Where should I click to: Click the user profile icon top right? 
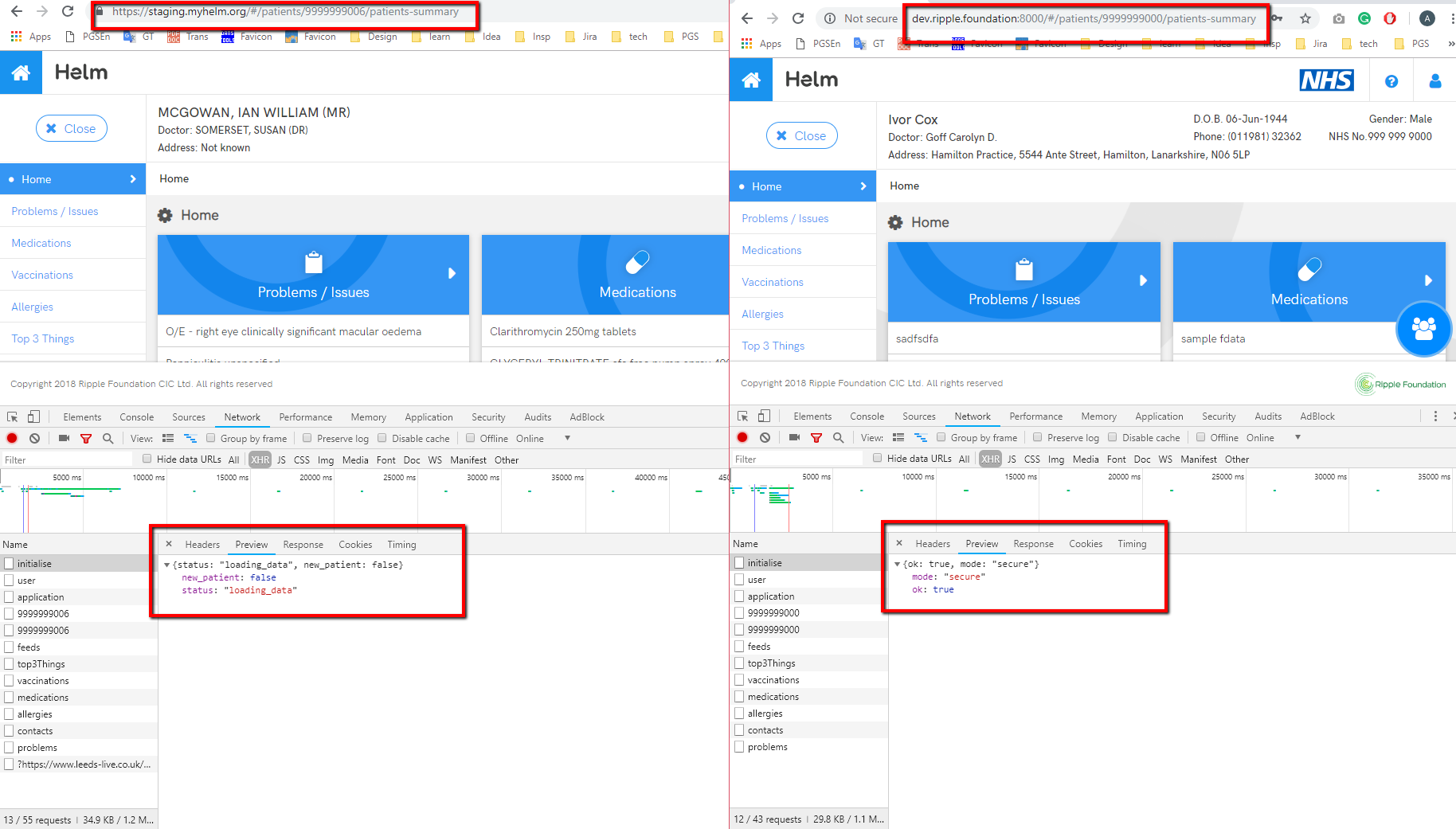point(1435,80)
